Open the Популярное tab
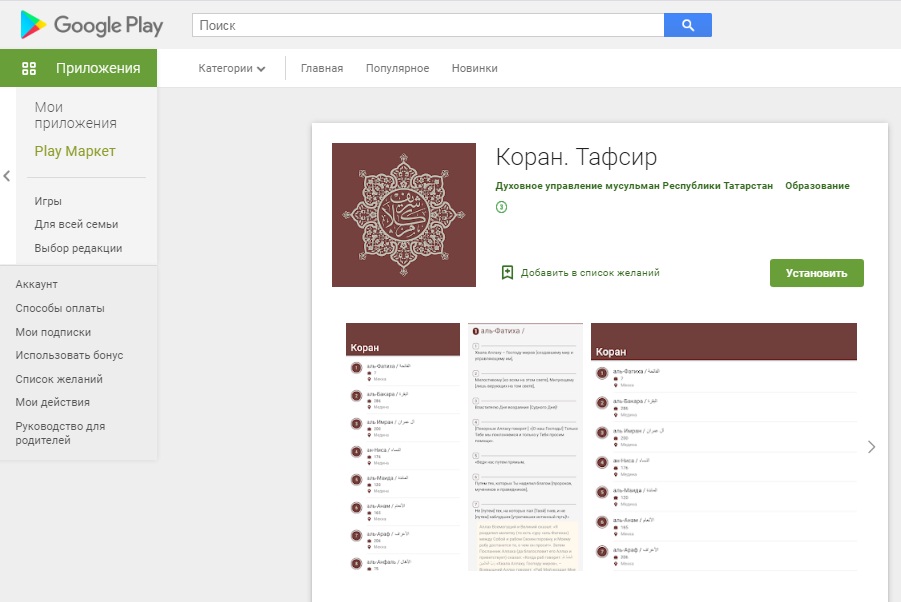 (x=397, y=68)
